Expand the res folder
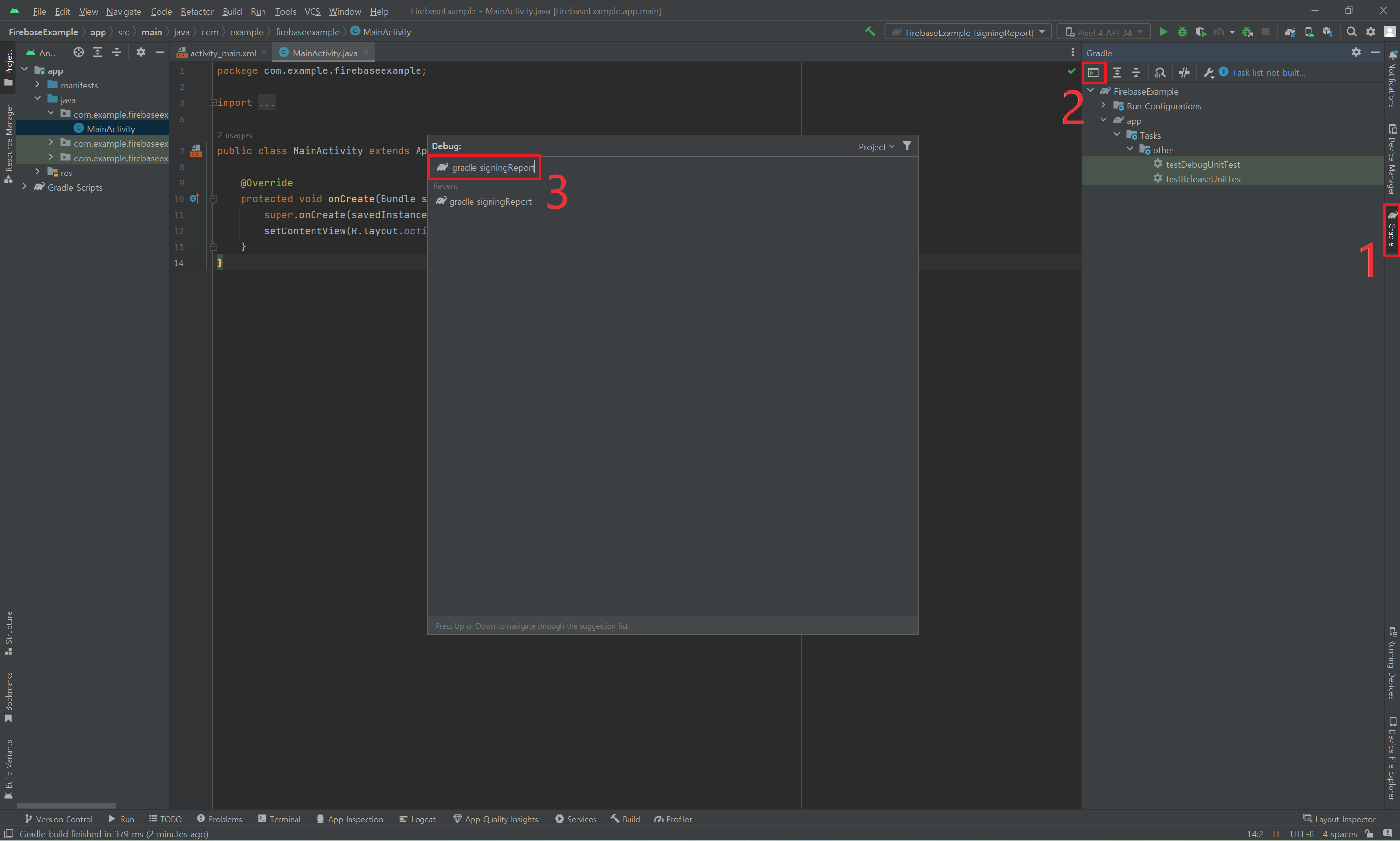Image resolution: width=1400 pixels, height=841 pixels. (x=37, y=172)
